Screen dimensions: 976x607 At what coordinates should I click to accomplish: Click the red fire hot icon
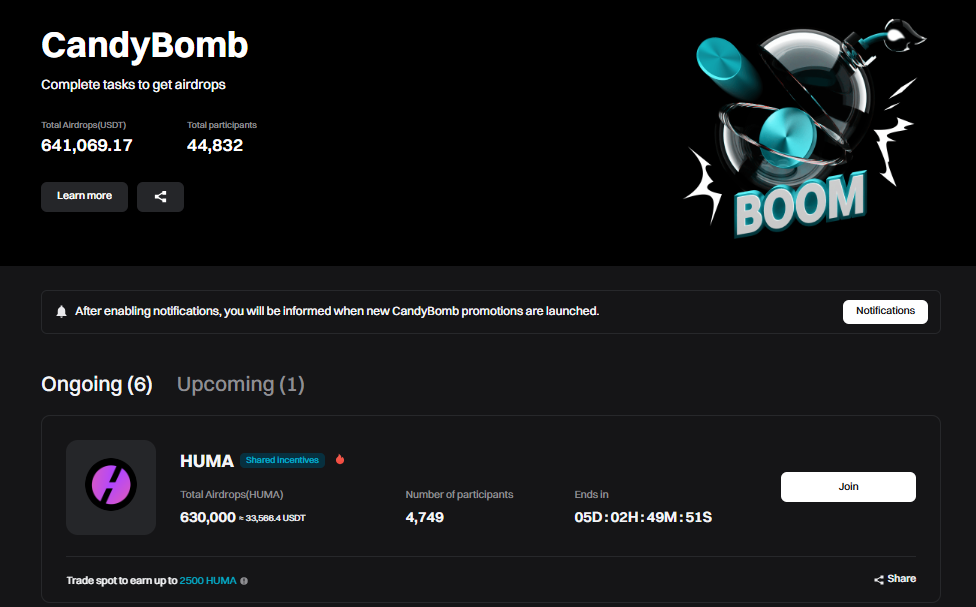tap(340, 460)
